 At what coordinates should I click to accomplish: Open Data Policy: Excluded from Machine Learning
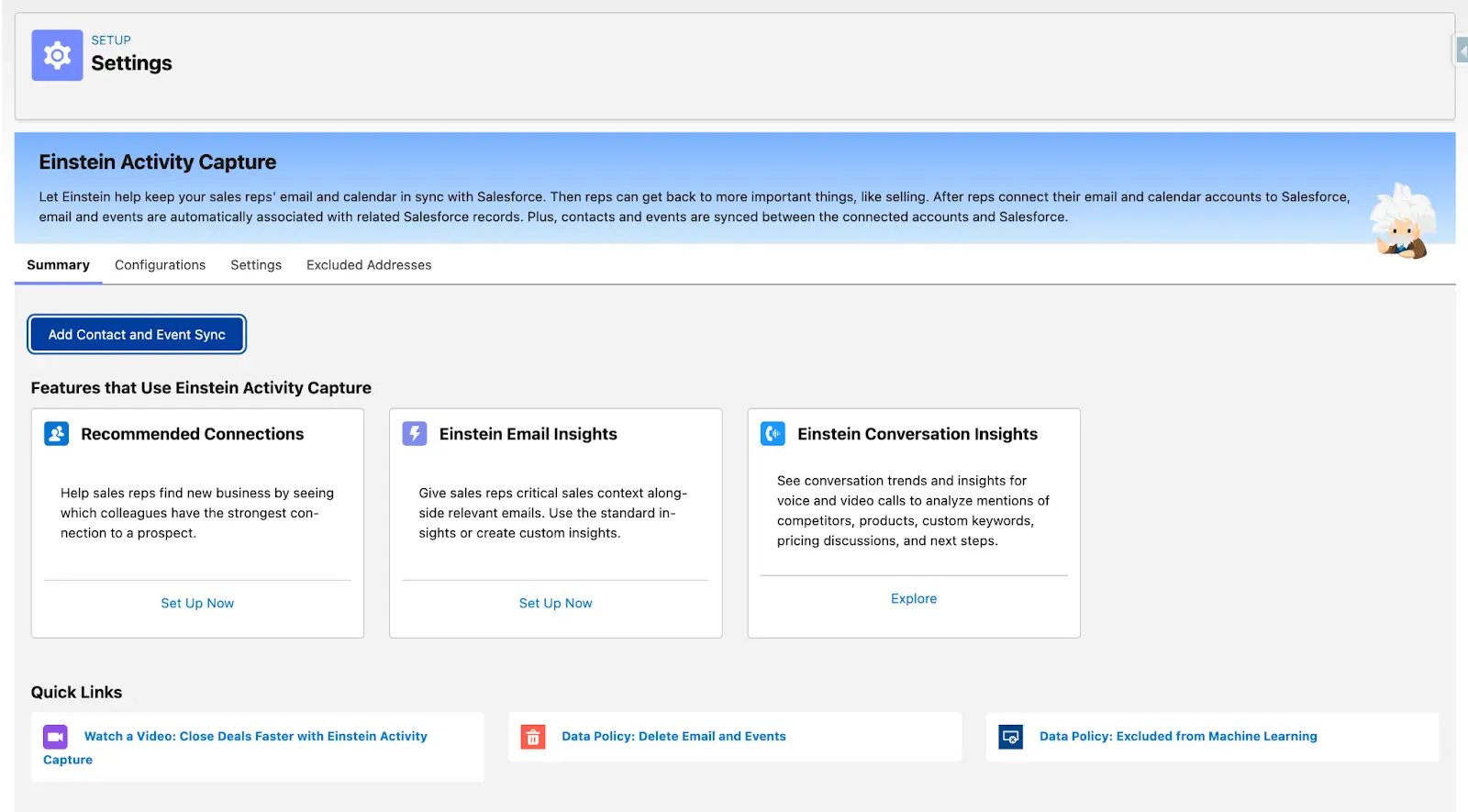1178,736
